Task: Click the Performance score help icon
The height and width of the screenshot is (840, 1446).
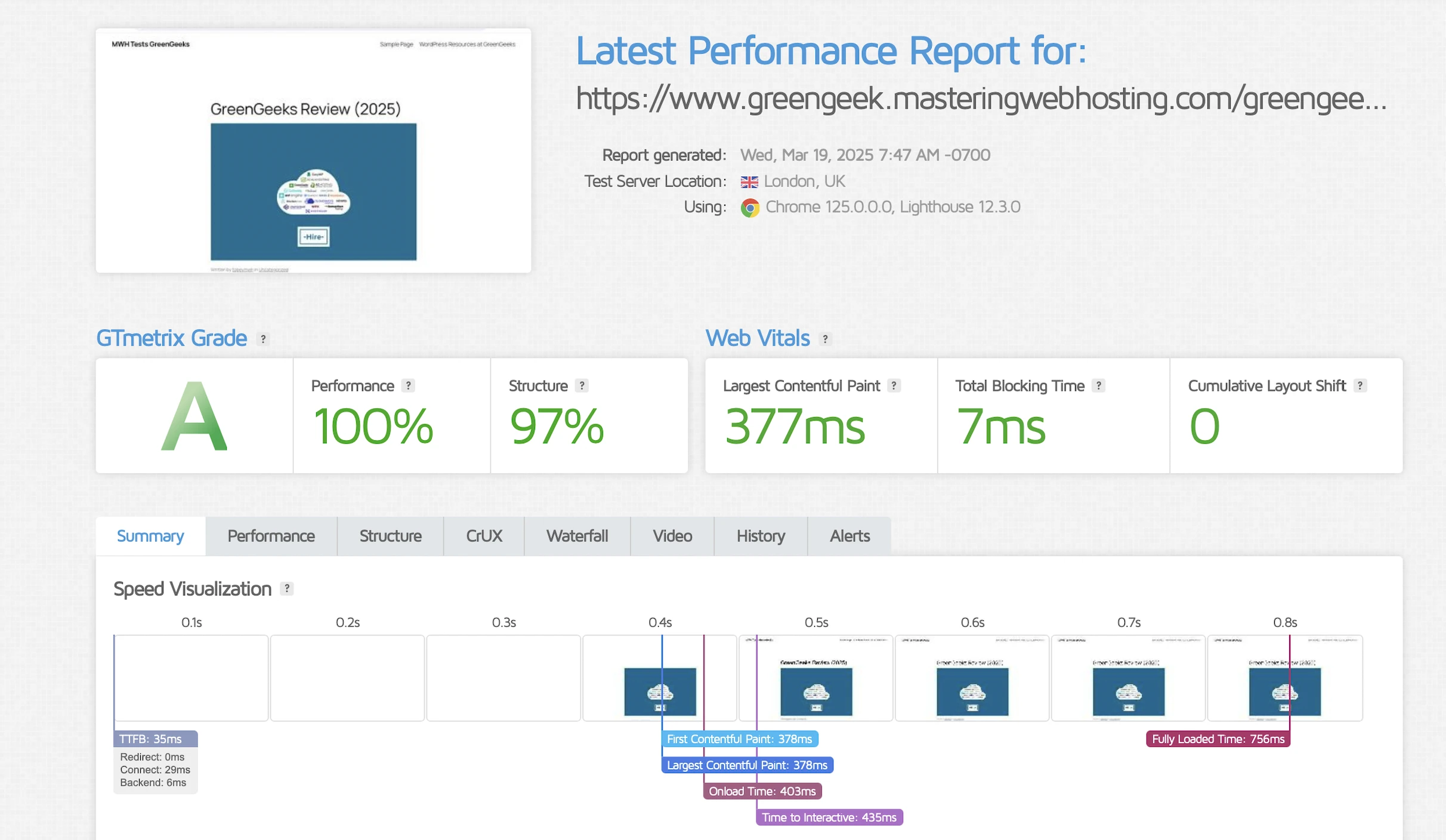Action: (x=408, y=385)
